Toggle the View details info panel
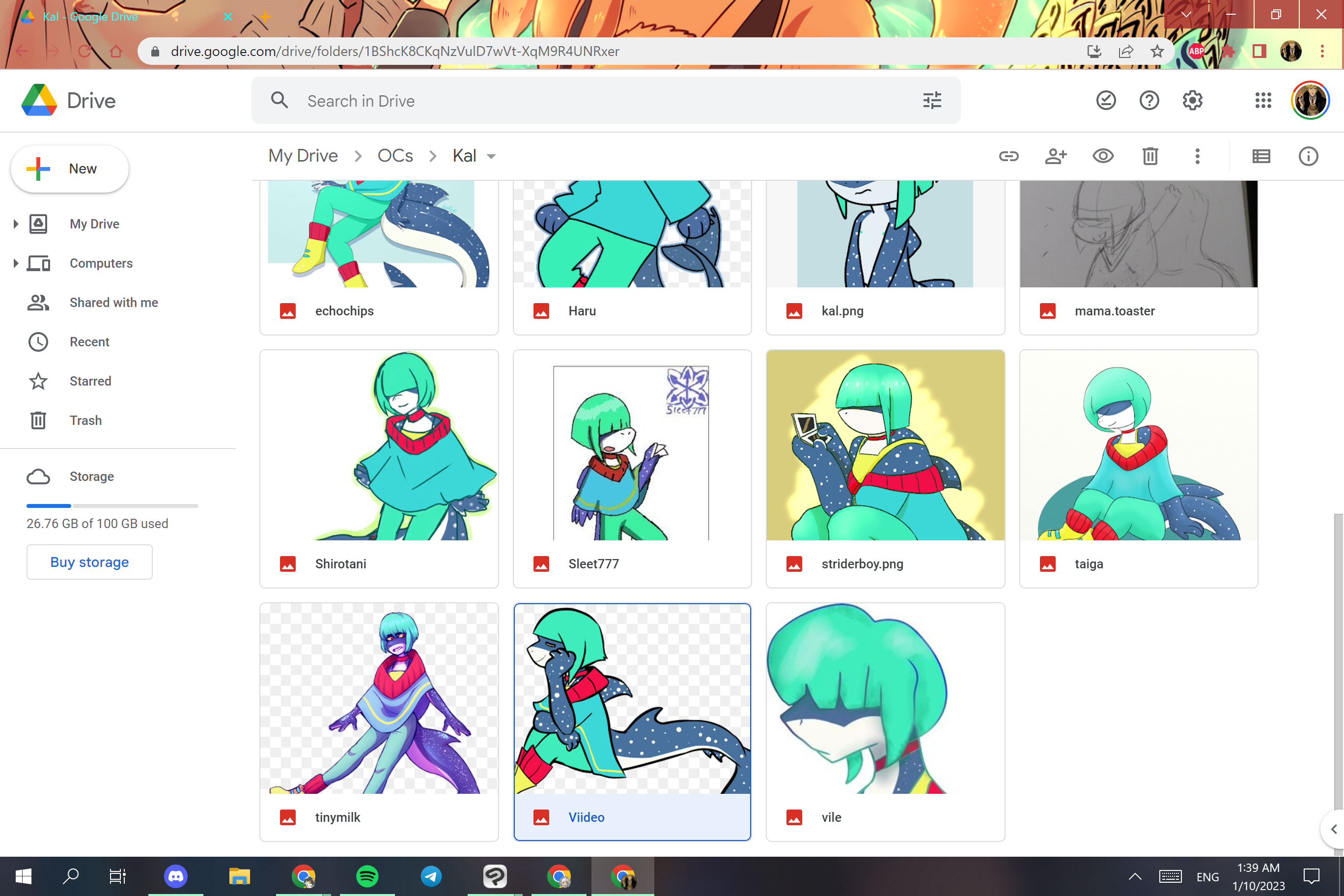This screenshot has width=1344, height=896. click(1308, 156)
